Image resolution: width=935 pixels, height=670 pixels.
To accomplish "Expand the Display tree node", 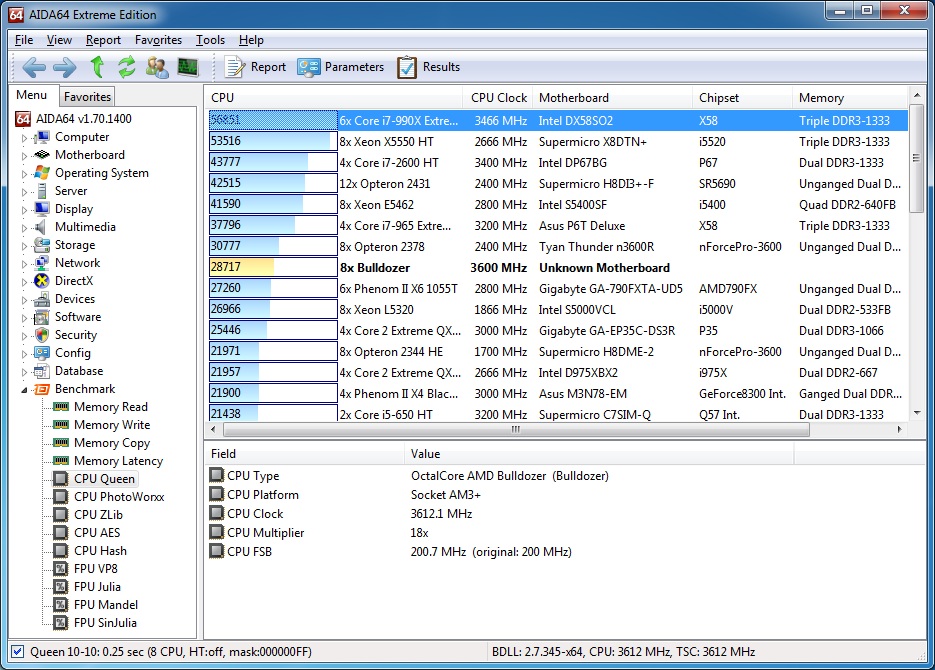I will point(24,210).
